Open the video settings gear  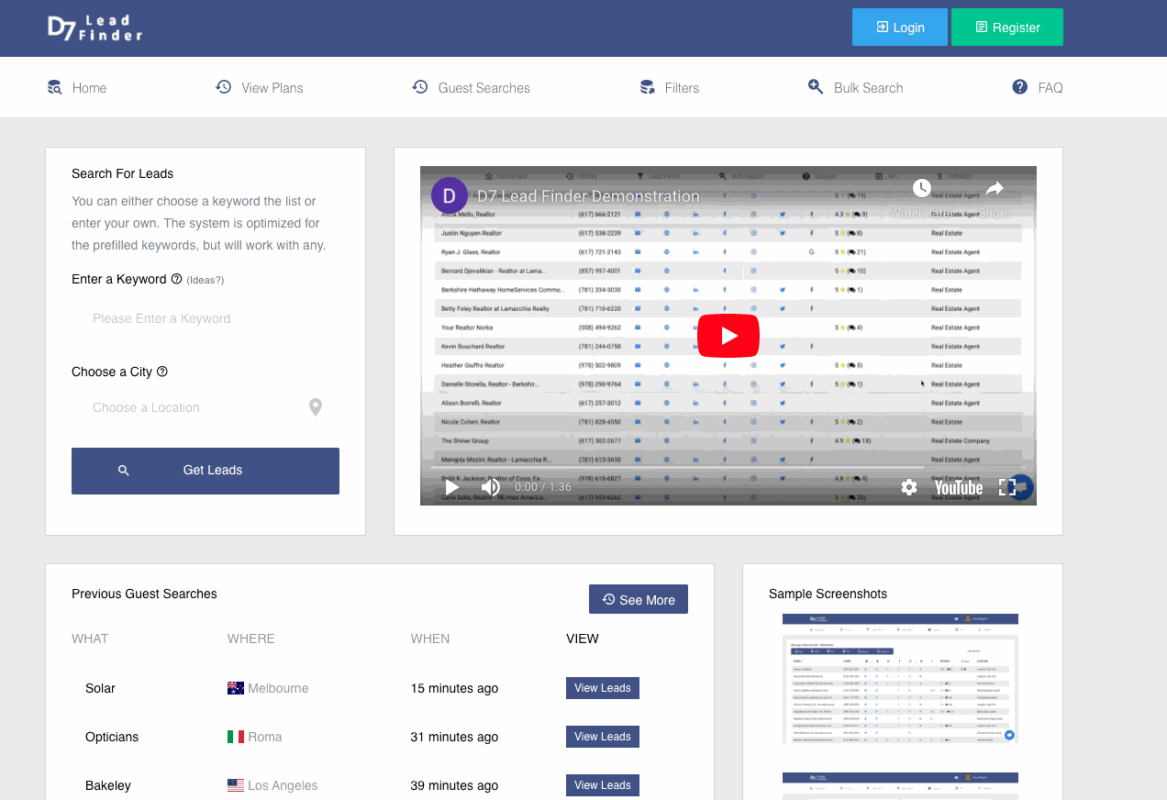click(908, 487)
